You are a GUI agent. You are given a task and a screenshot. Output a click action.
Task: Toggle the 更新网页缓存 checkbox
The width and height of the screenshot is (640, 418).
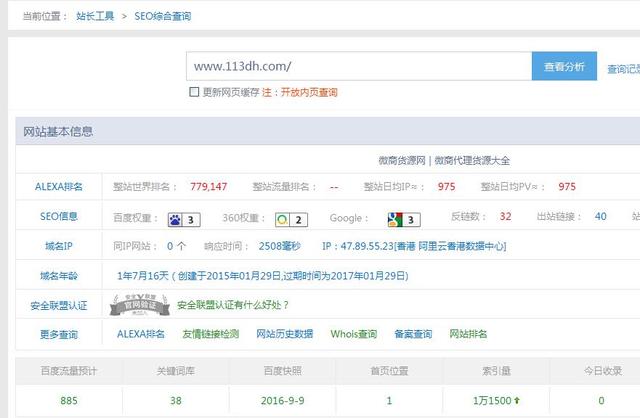click(194, 92)
